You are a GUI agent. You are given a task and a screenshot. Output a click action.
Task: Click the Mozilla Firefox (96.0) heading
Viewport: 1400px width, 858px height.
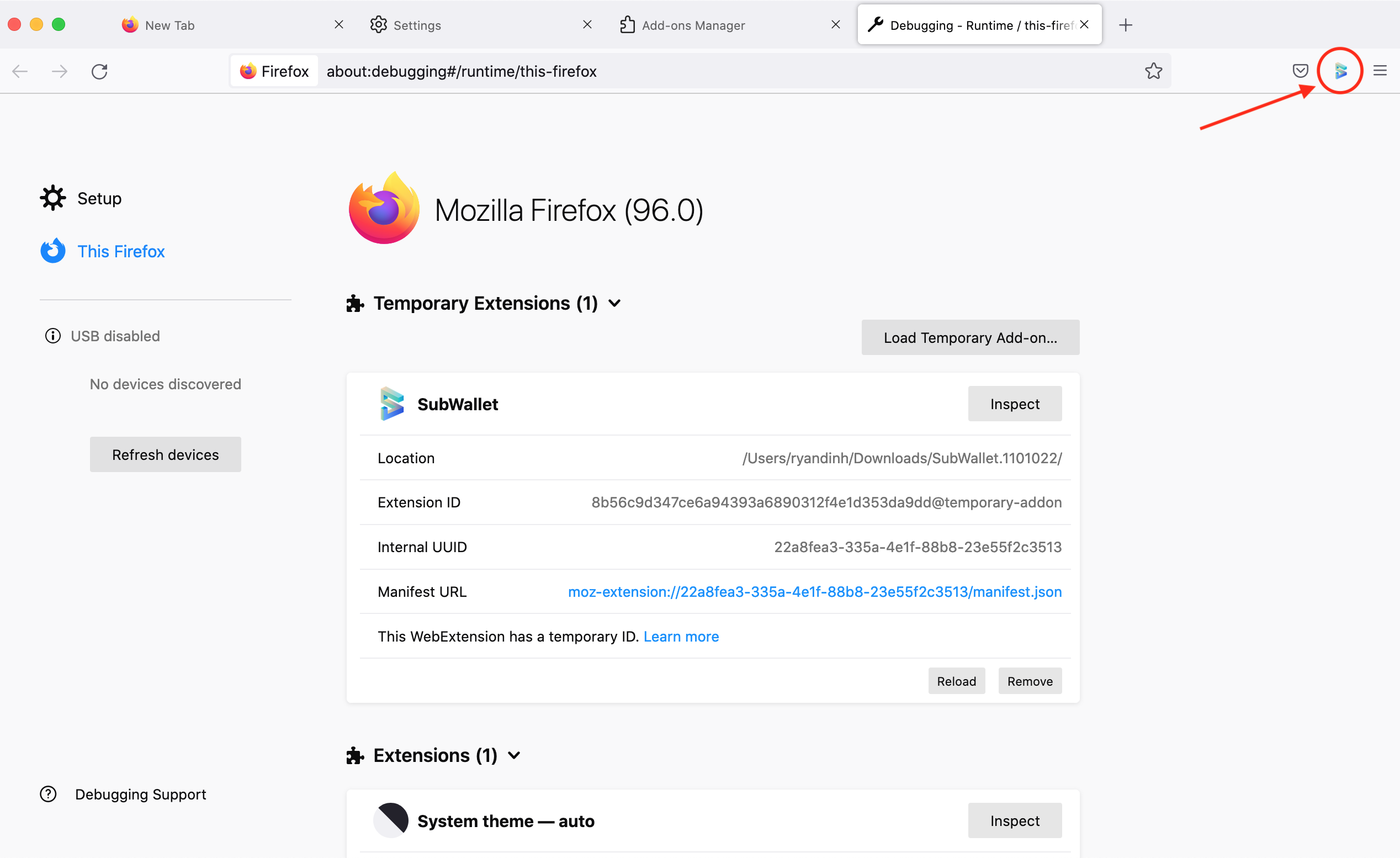(569, 210)
